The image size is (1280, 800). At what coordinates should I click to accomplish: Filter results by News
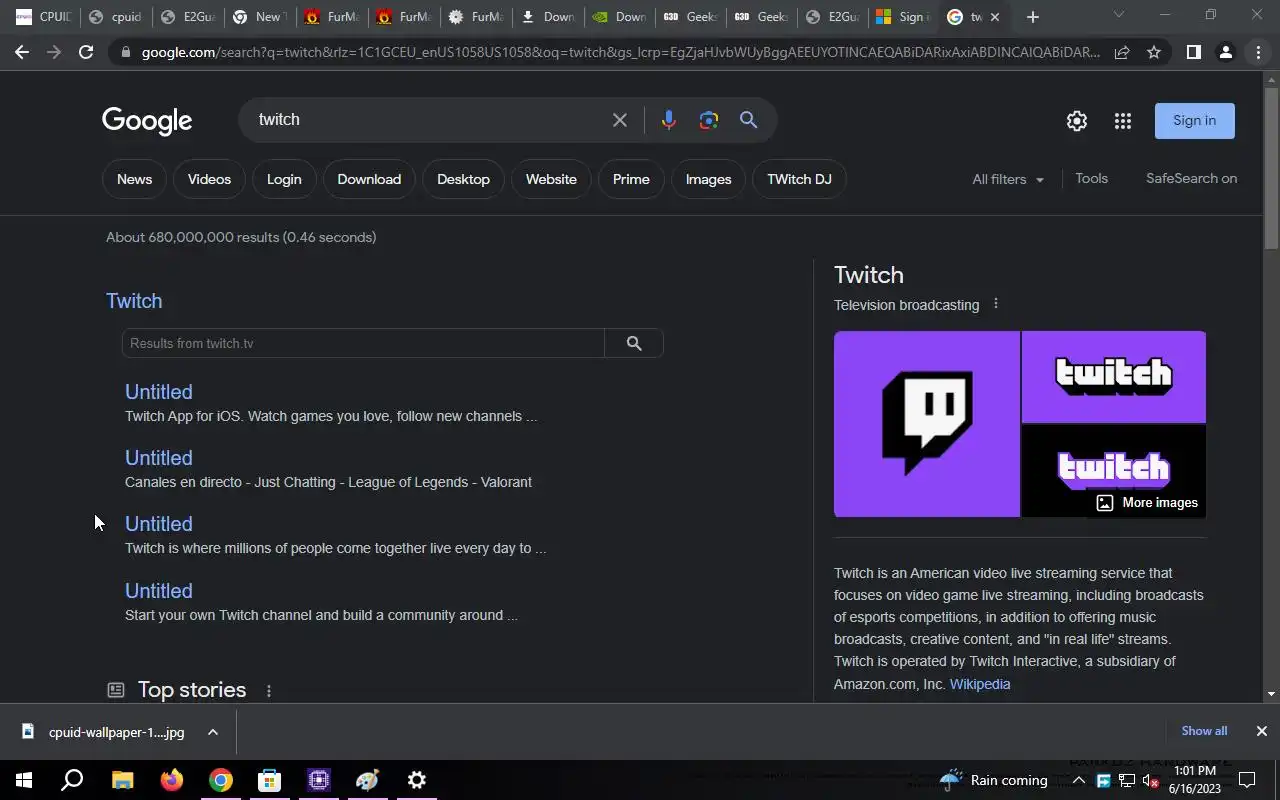134,179
